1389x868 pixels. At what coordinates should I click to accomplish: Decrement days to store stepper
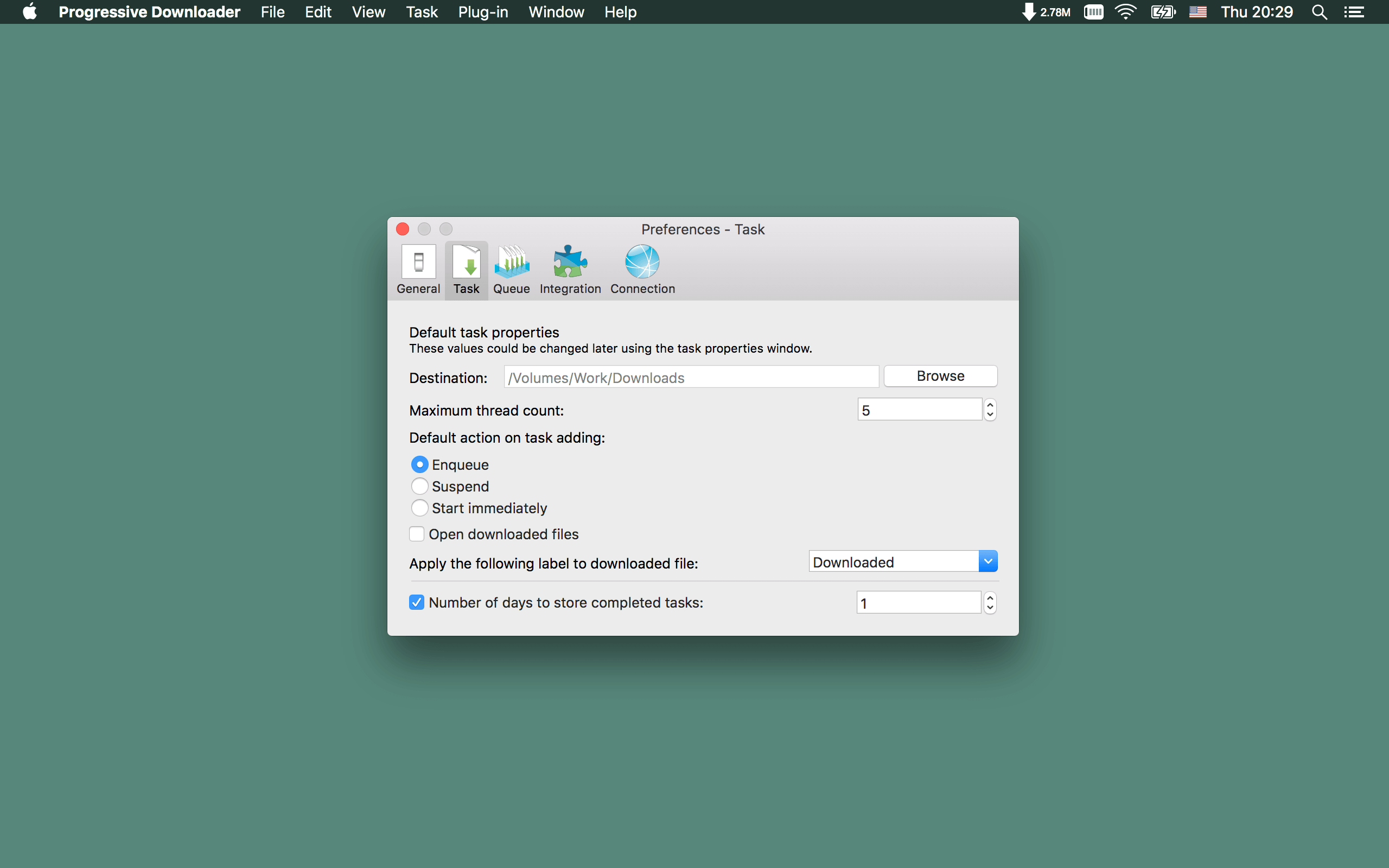pyautogui.click(x=990, y=608)
